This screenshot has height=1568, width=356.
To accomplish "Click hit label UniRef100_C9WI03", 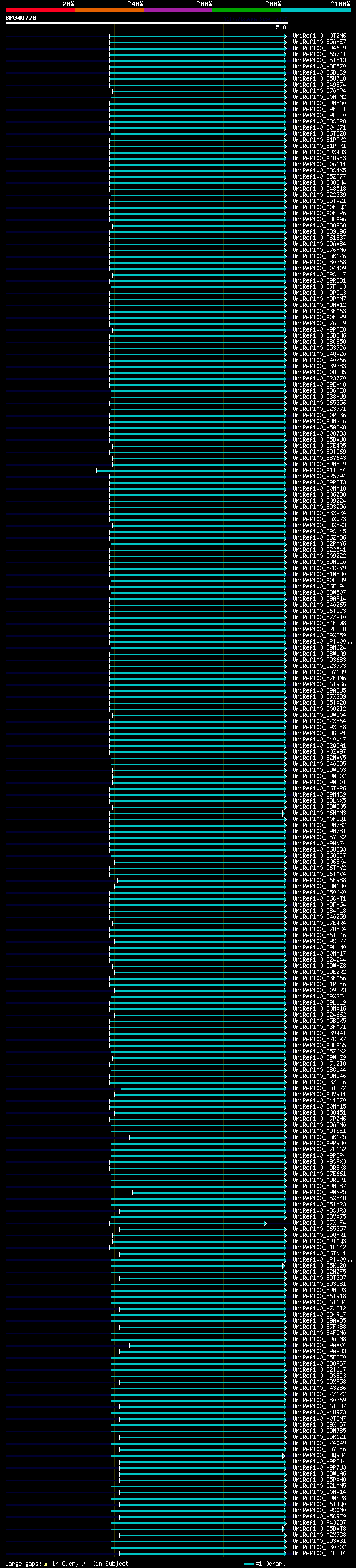I will [x=319, y=770].
